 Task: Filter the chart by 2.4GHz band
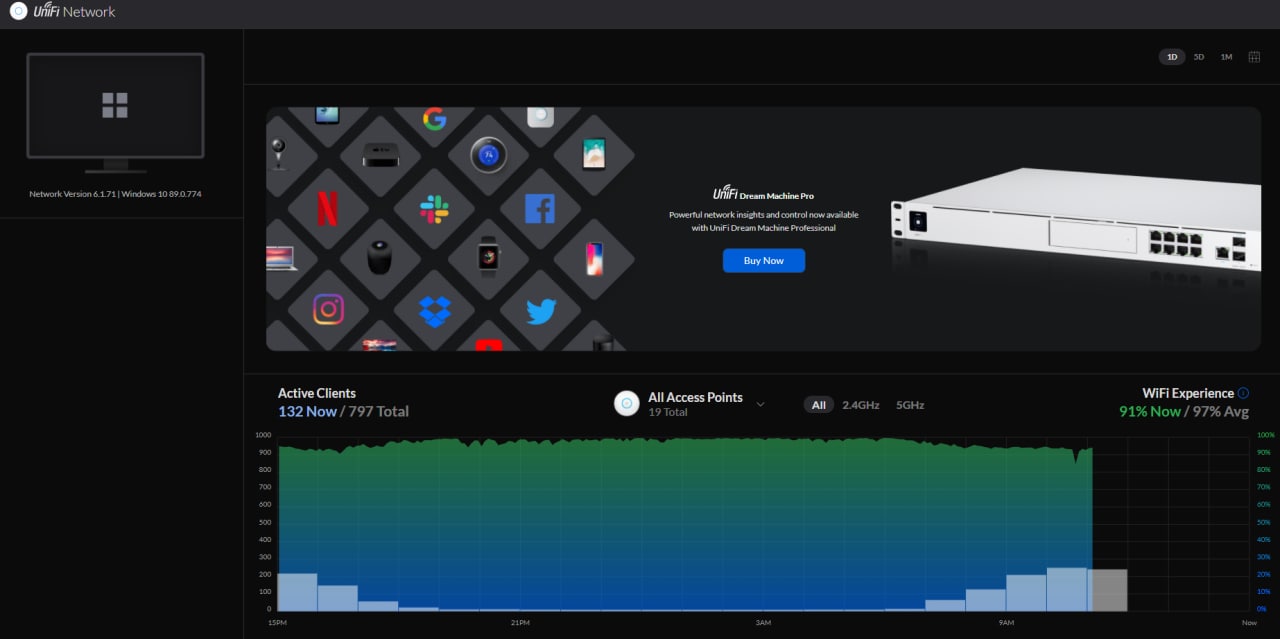pyautogui.click(x=861, y=405)
